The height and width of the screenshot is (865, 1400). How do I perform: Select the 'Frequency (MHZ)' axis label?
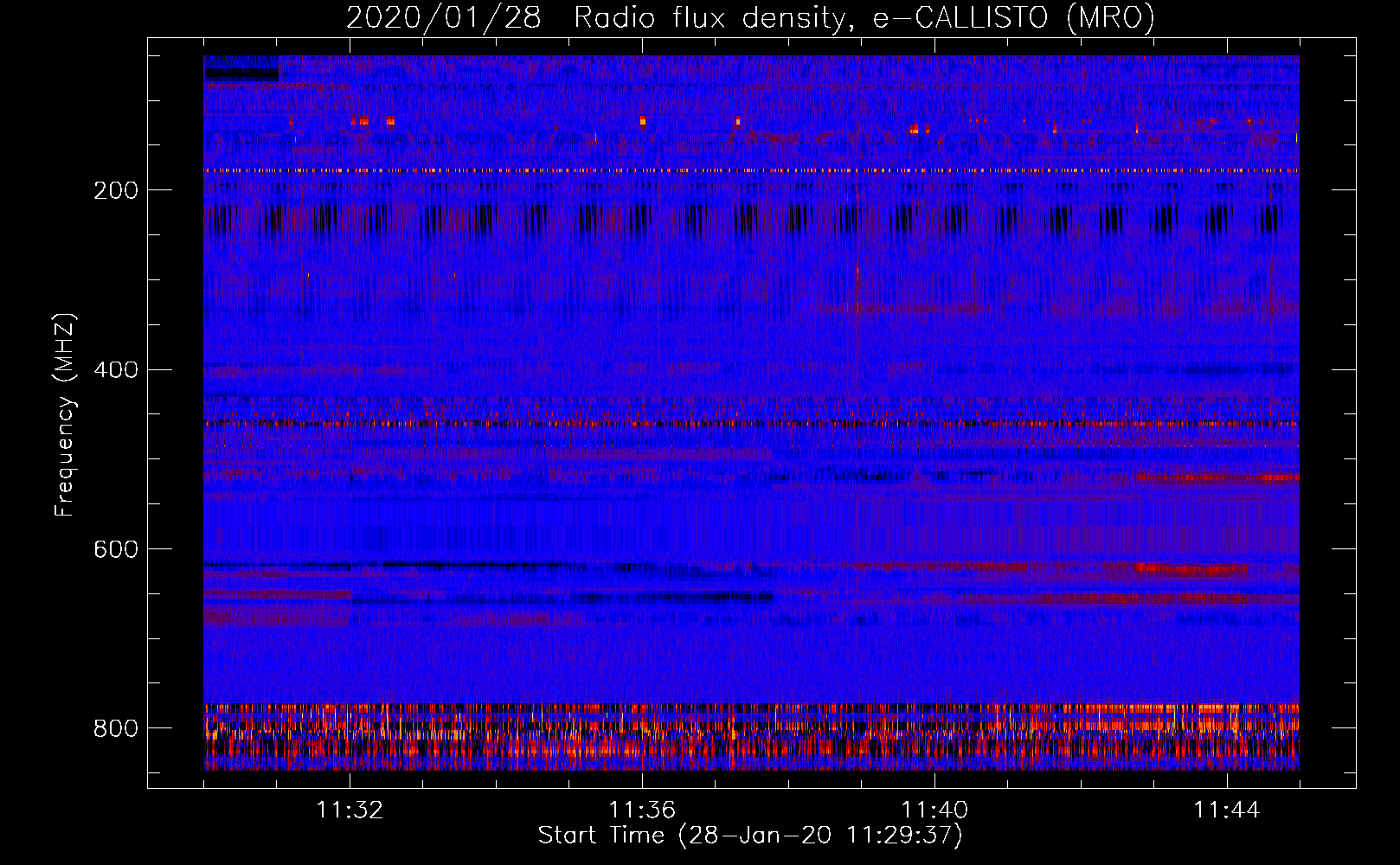pyautogui.click(x=65, y=414)
